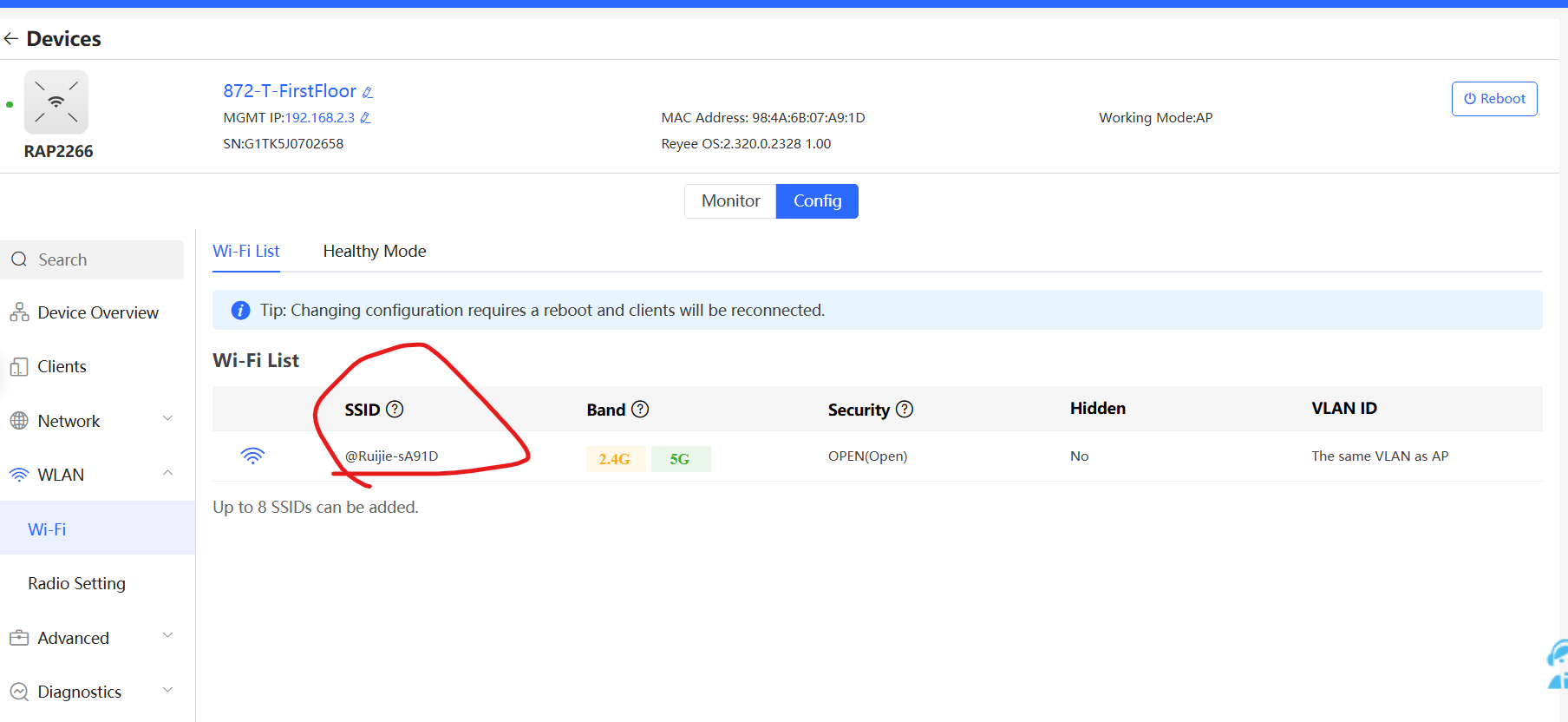
Task: Show help for the SSID column
Action: coord(395,409)
